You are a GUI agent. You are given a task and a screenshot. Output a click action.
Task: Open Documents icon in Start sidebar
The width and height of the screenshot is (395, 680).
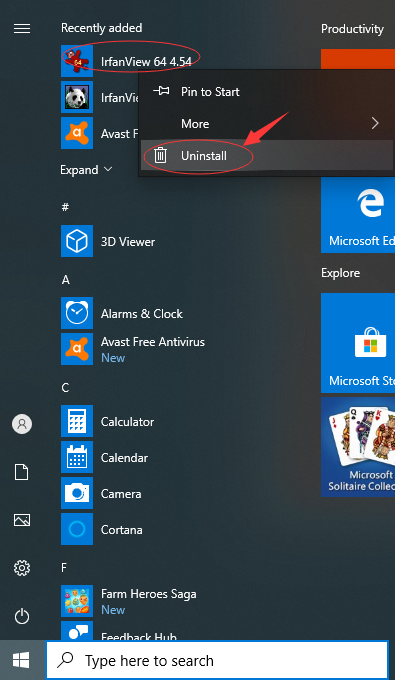[22, 472]
